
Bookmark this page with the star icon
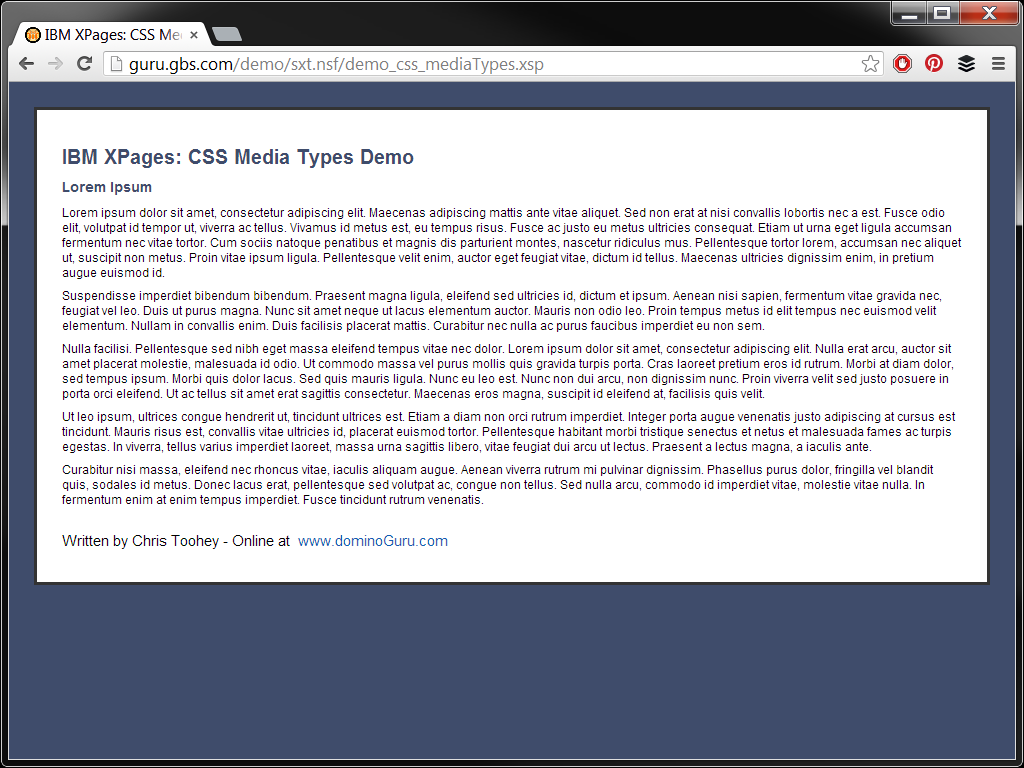(x=870, y=63)
